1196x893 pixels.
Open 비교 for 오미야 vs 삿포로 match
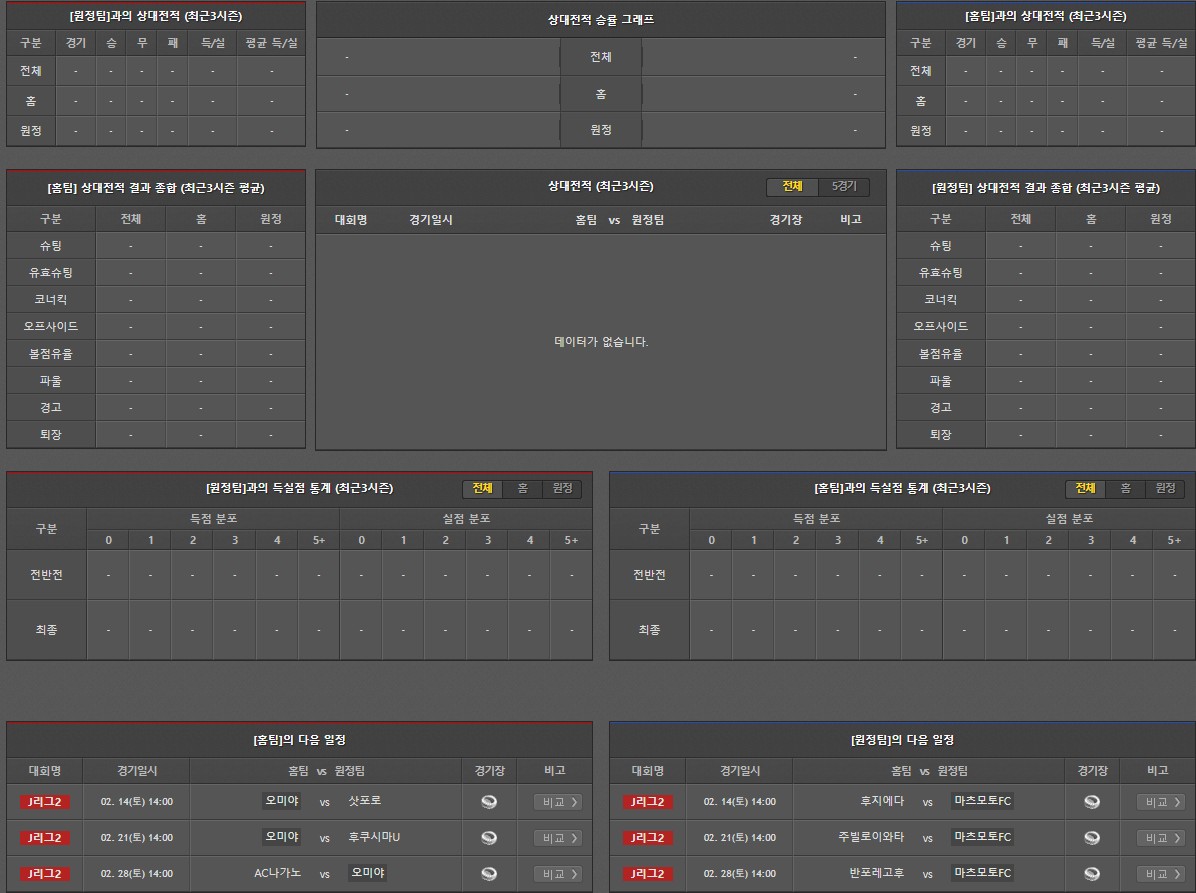pyautogui.click(x=558, y=802)
